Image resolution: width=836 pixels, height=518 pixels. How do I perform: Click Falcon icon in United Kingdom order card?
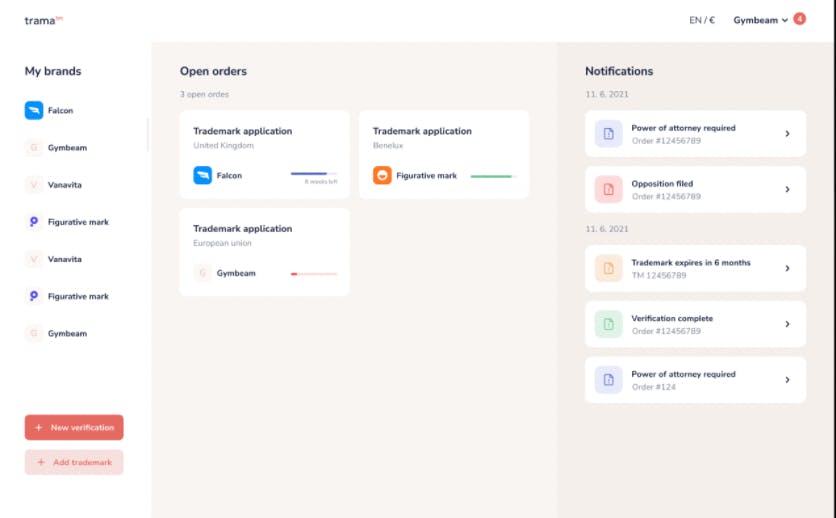point(202,175)
